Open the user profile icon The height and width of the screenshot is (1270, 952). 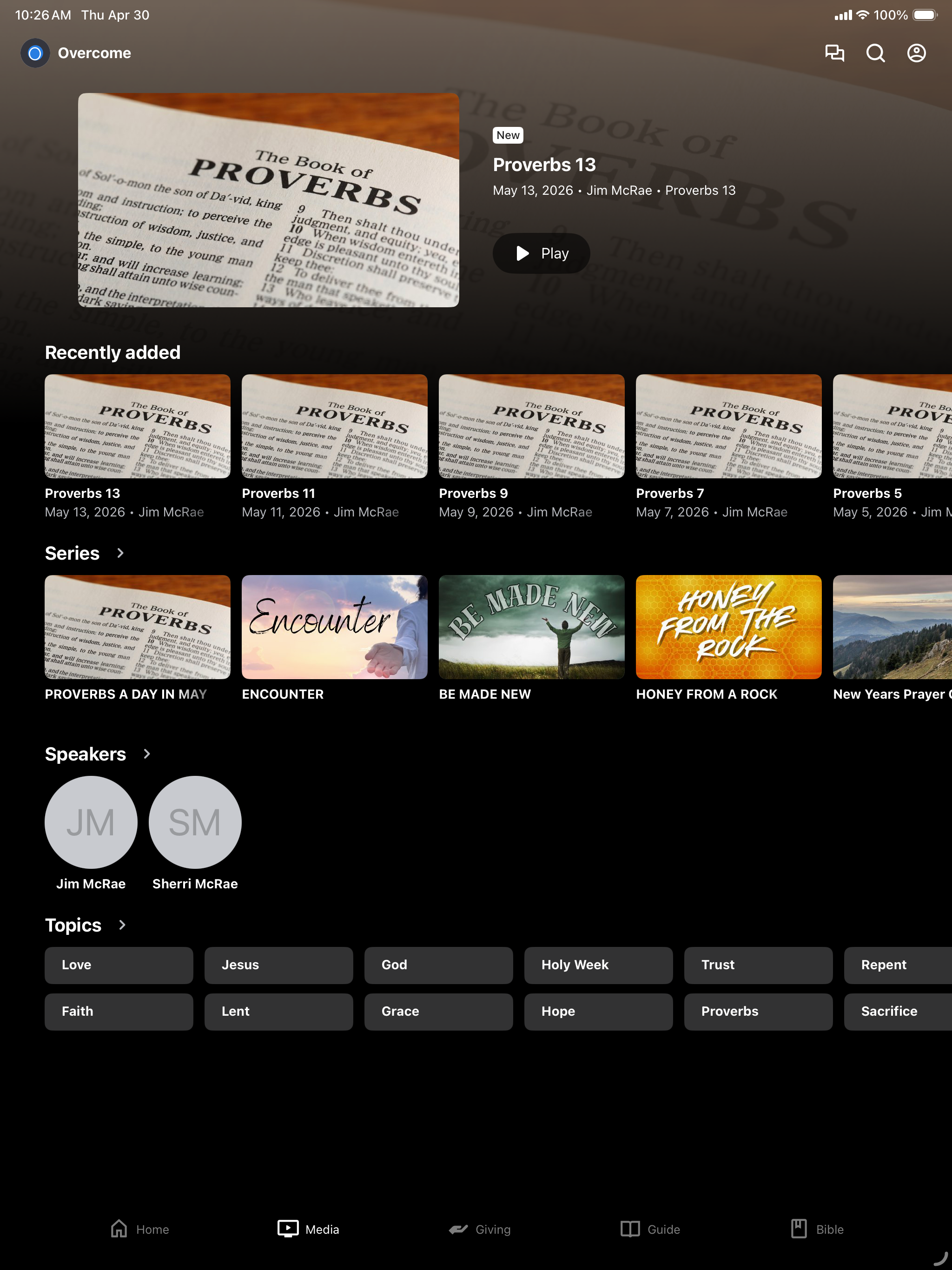click(x=916, y=53)
